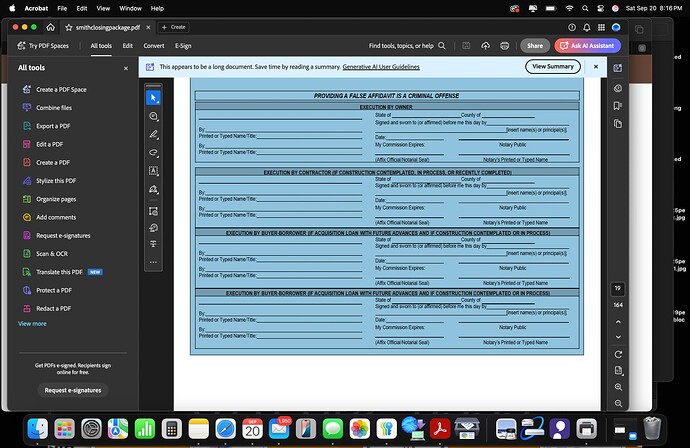
Task: Open Safari from the Dock
Action: point(225,428)
